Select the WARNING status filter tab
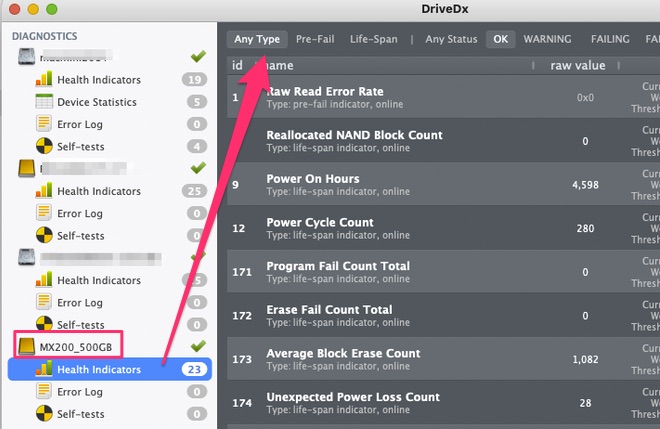 [547, 39]
